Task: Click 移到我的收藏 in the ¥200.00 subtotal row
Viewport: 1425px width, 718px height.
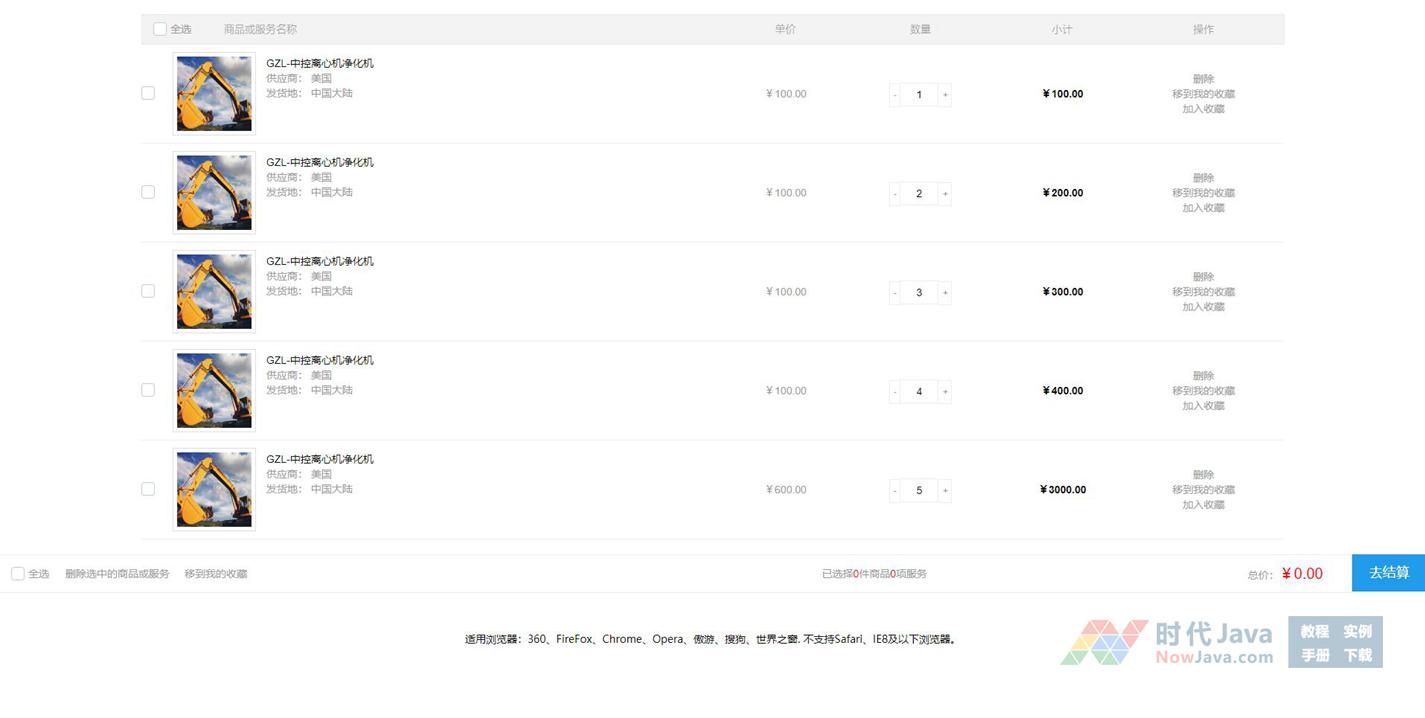Action: pyautogui.click(x=1203, y=193)
